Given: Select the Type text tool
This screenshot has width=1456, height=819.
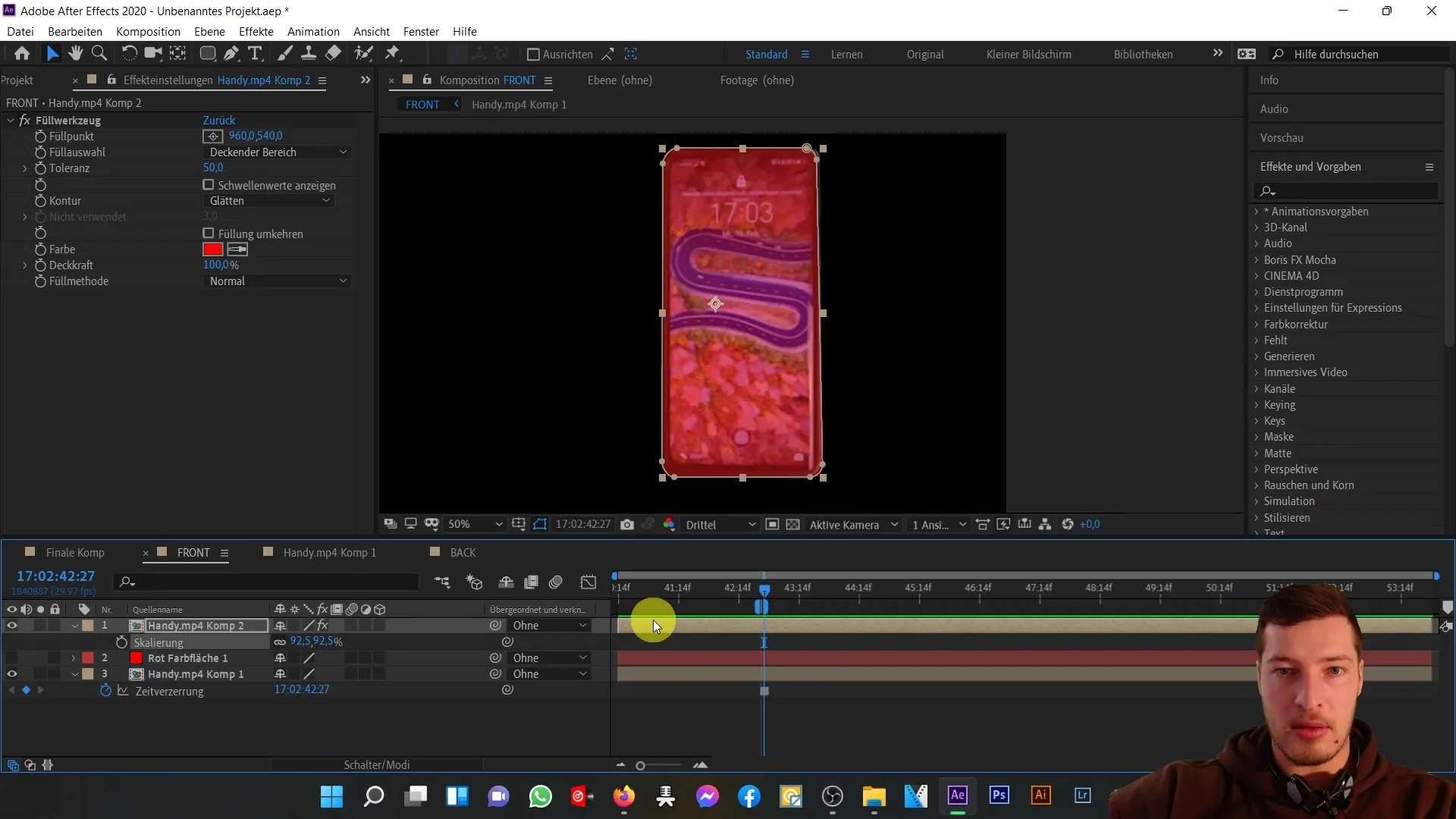Looking at the screenshot, I should 256,54.
